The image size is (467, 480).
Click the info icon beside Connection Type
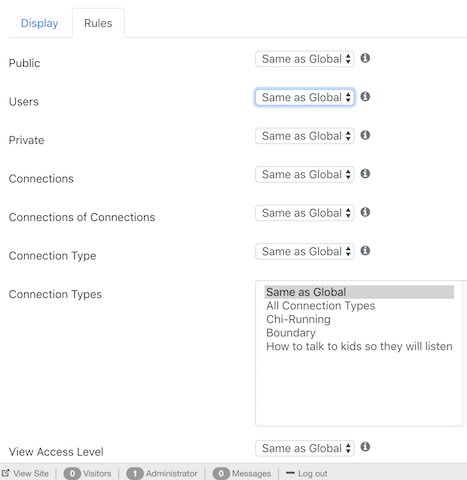365,251
